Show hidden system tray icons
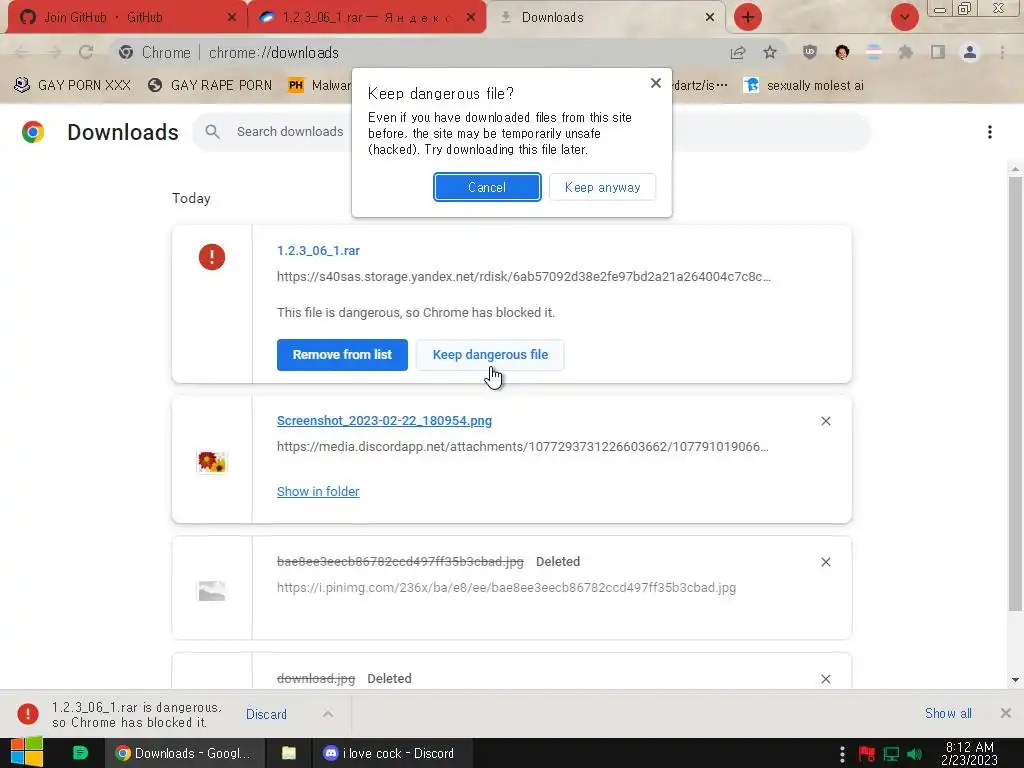Viewport: 1024px width, 768px height. [842, 754]
